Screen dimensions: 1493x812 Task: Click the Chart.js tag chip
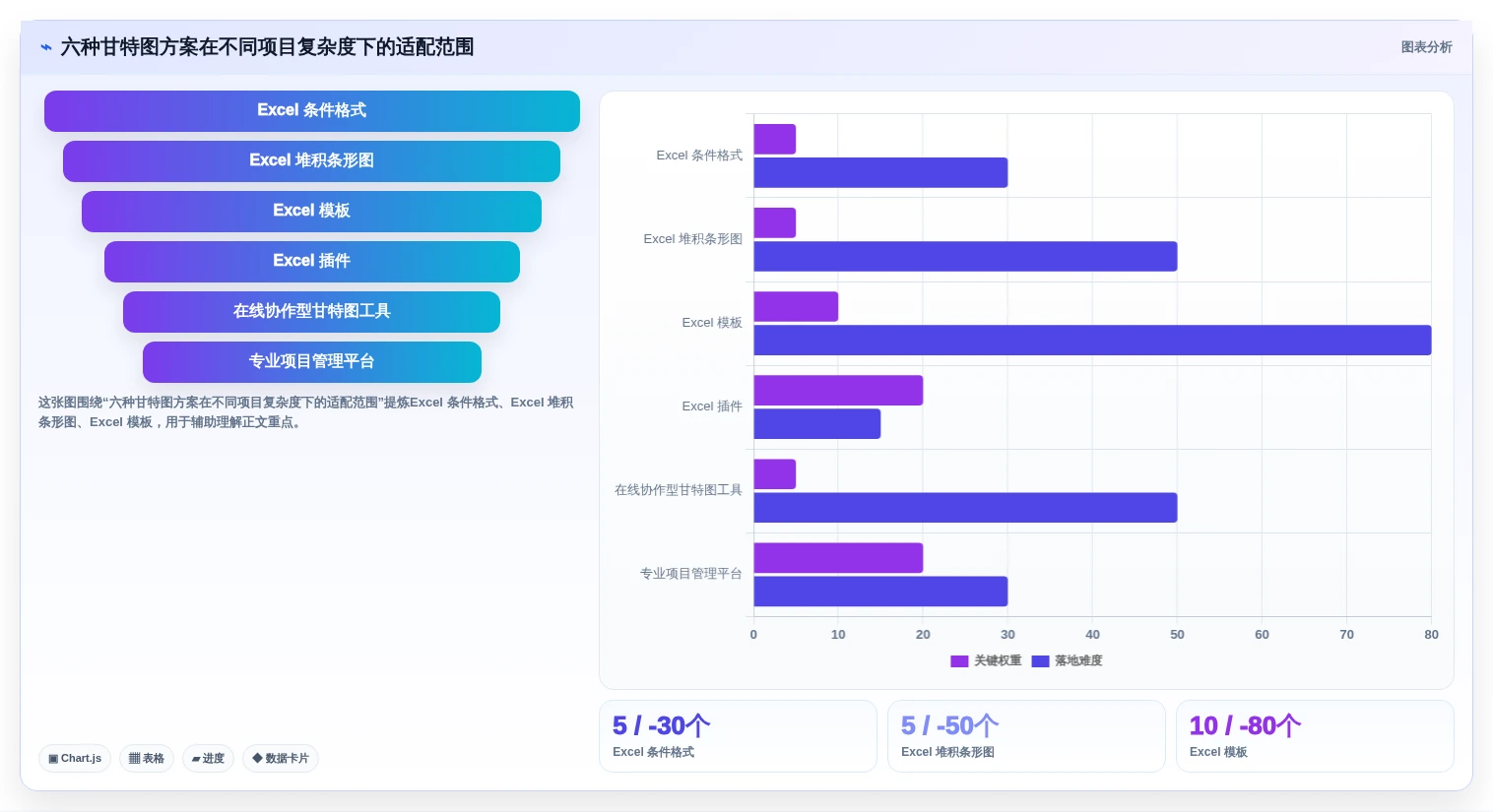(x=75, y=759)
